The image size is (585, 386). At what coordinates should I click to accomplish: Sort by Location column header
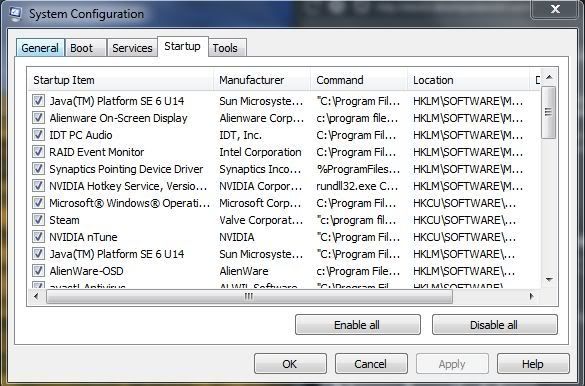[x=469, y=80]
